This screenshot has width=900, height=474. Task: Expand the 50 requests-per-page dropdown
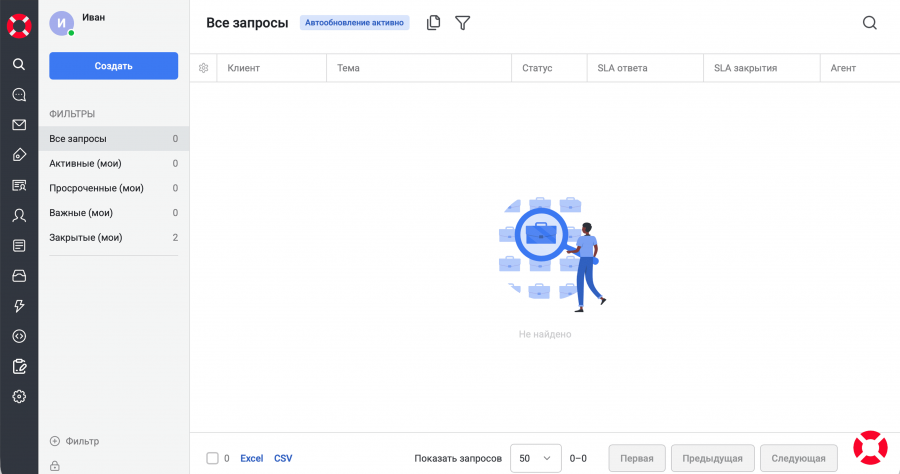535,458
